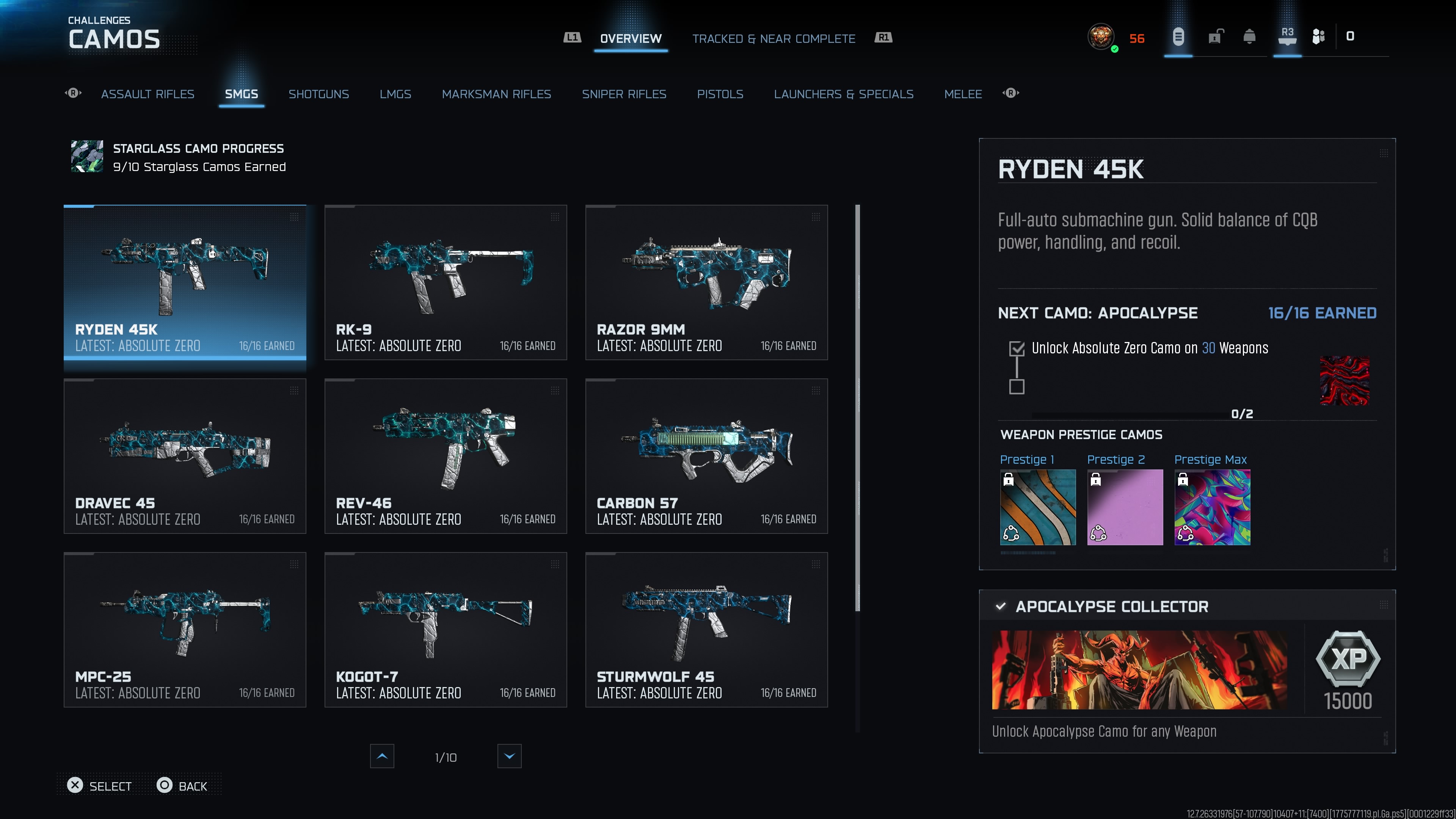This screenshot has width=1456, height=819.
Task: Open the REV-46 weapon card
Action: click(x=446, y=456)
